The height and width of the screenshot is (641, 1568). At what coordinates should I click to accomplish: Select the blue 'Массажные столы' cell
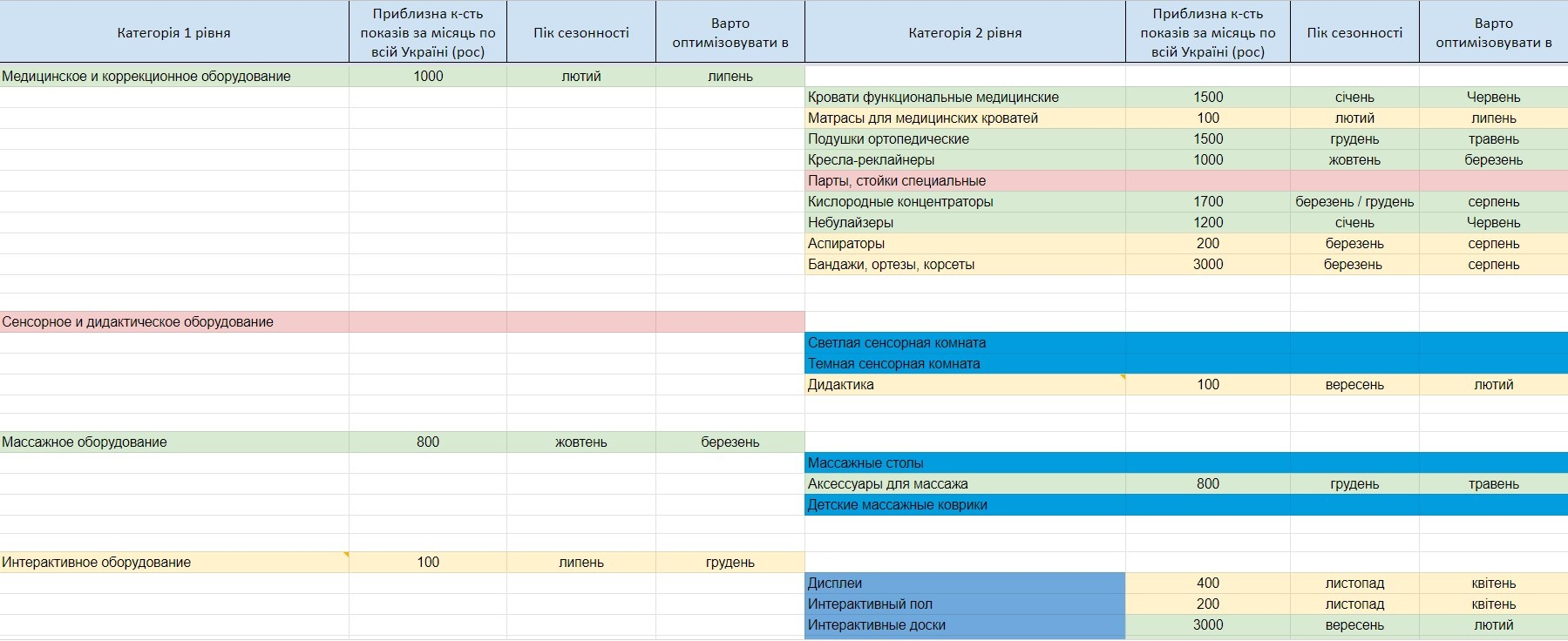click(965, 463)
